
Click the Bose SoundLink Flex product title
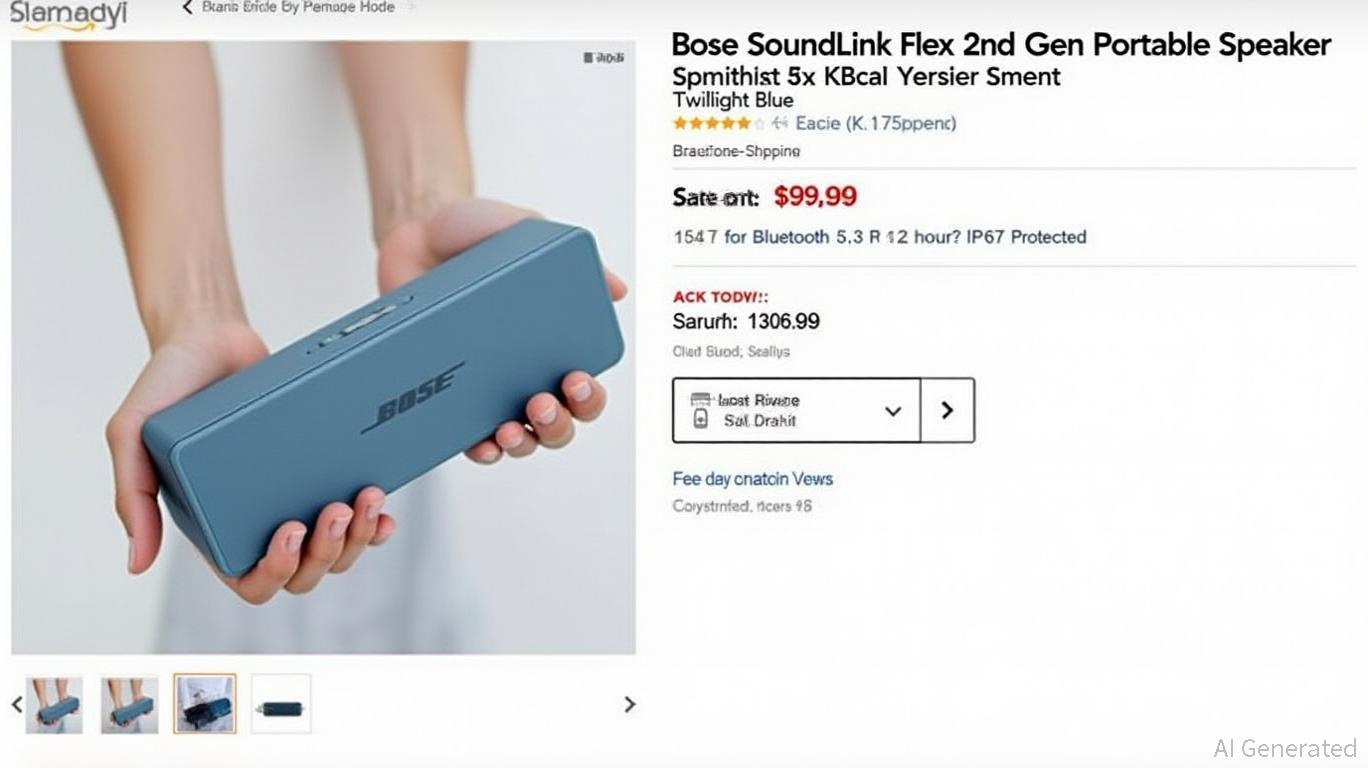(x=1000, y=45)
